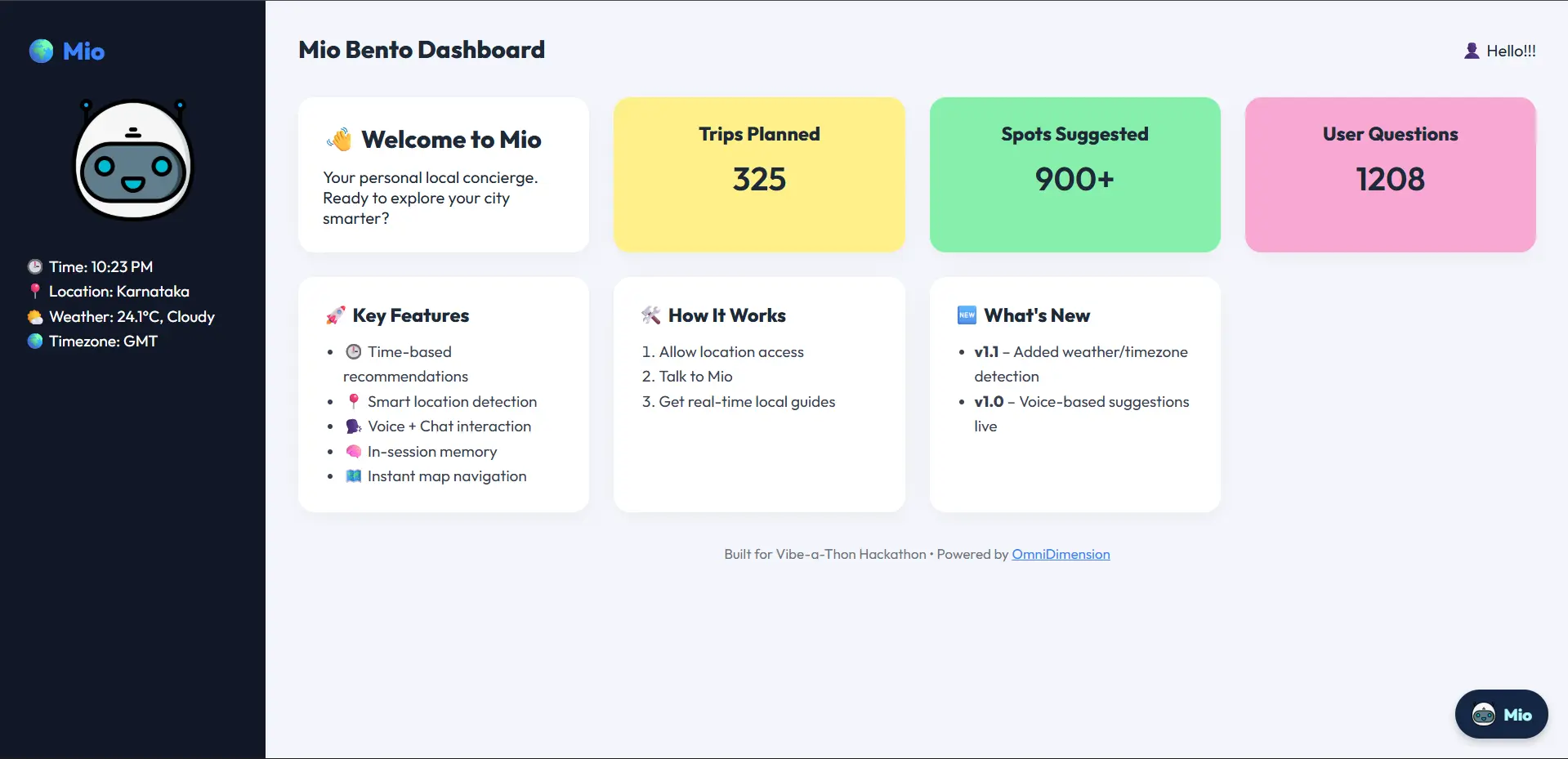1568x759 pixels.
Task: Click the Spots Suggested green card
Action: [1074, 174]
